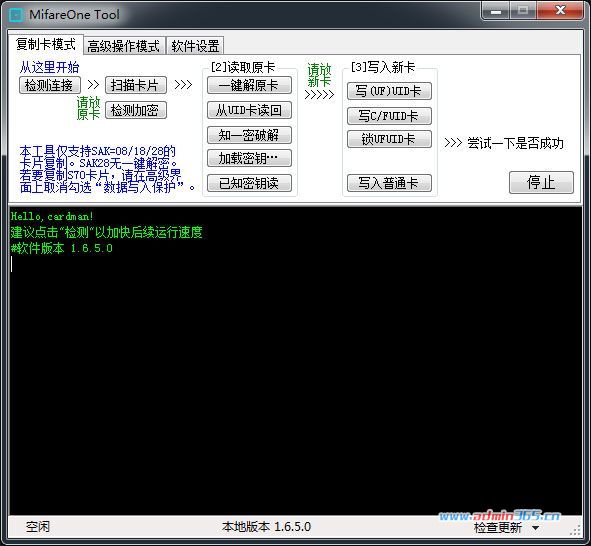591x546 pixels.
Task: Start 一键解原卡 to crack the original card
Action: (x=249, y=85)
